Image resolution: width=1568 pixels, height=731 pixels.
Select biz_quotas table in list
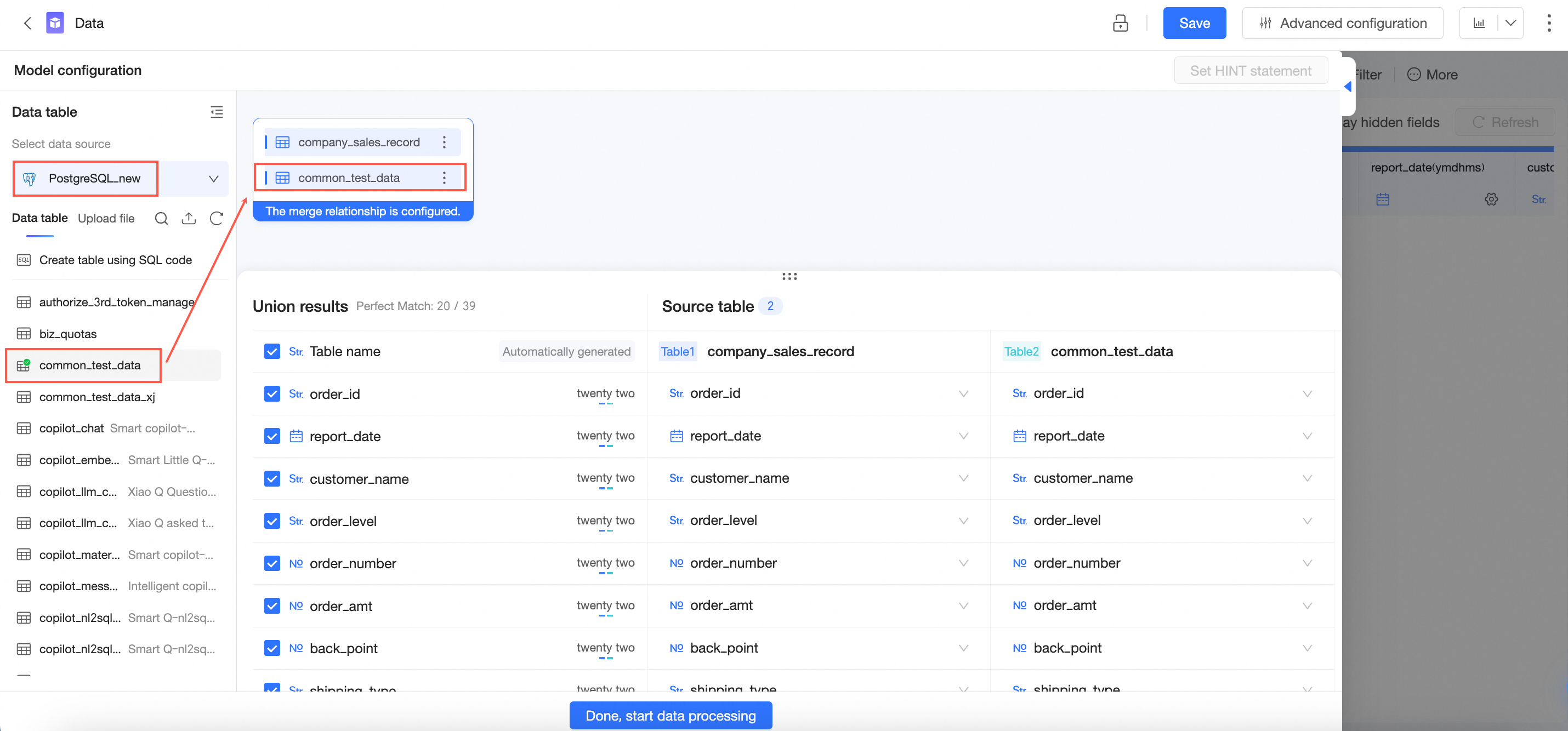tap(67, 334)
